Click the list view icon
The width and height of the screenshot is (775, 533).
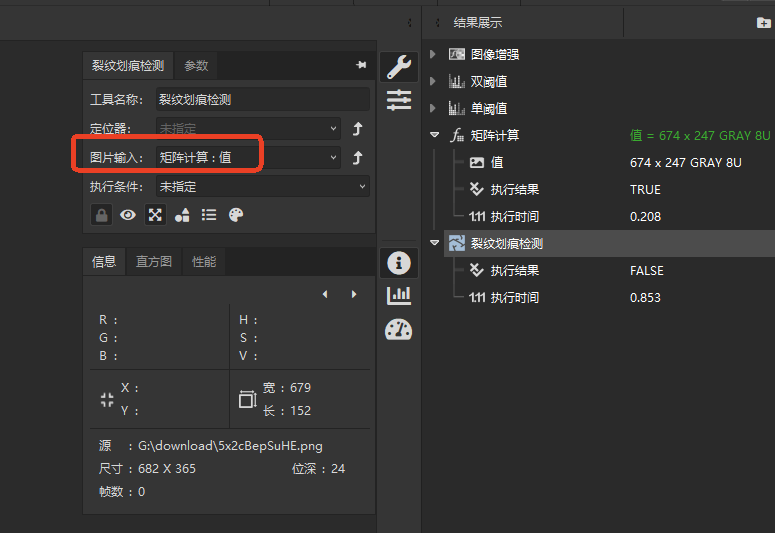209,215
